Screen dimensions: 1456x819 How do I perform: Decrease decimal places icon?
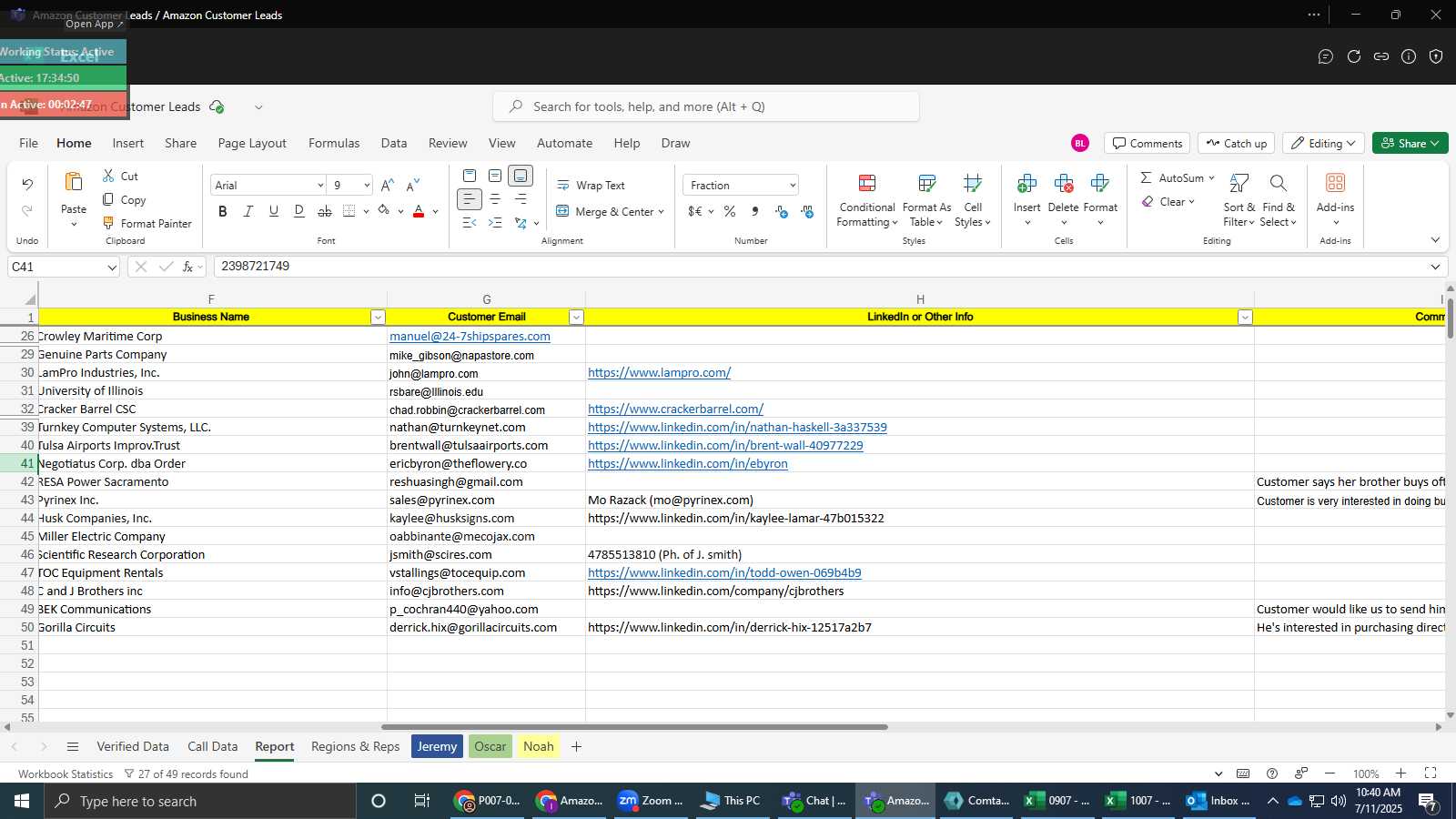(807, 211)
